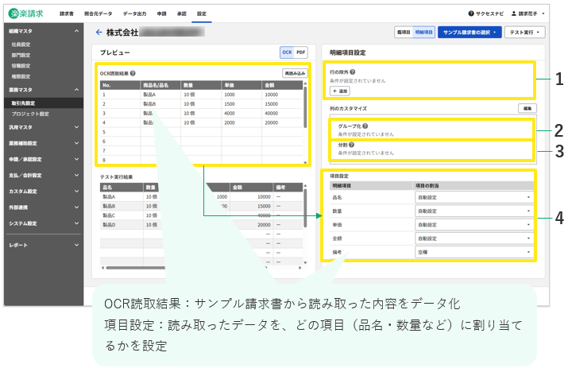Expand the 汎用マスタ sidebar section

43,127
